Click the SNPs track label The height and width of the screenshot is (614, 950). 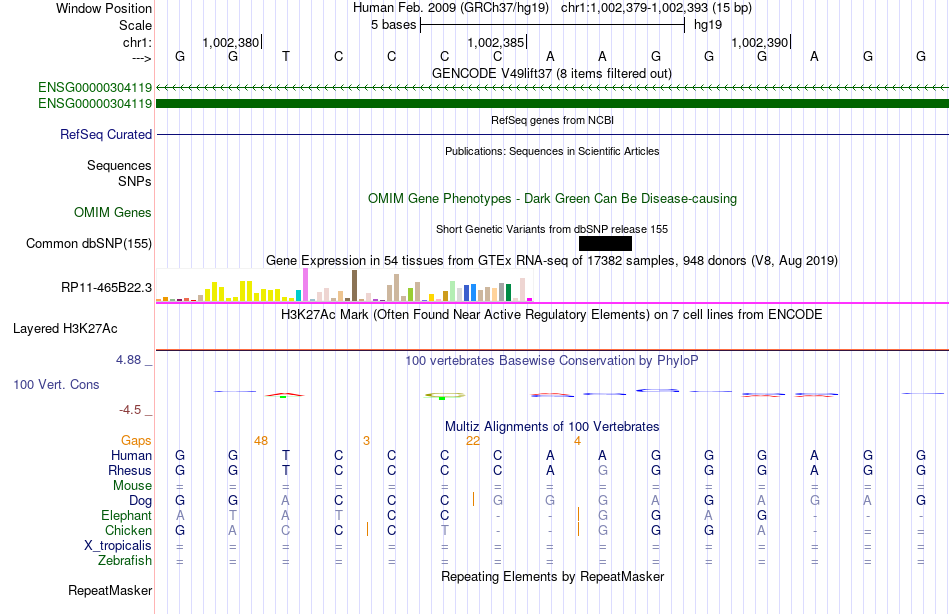tap(135, 181)
